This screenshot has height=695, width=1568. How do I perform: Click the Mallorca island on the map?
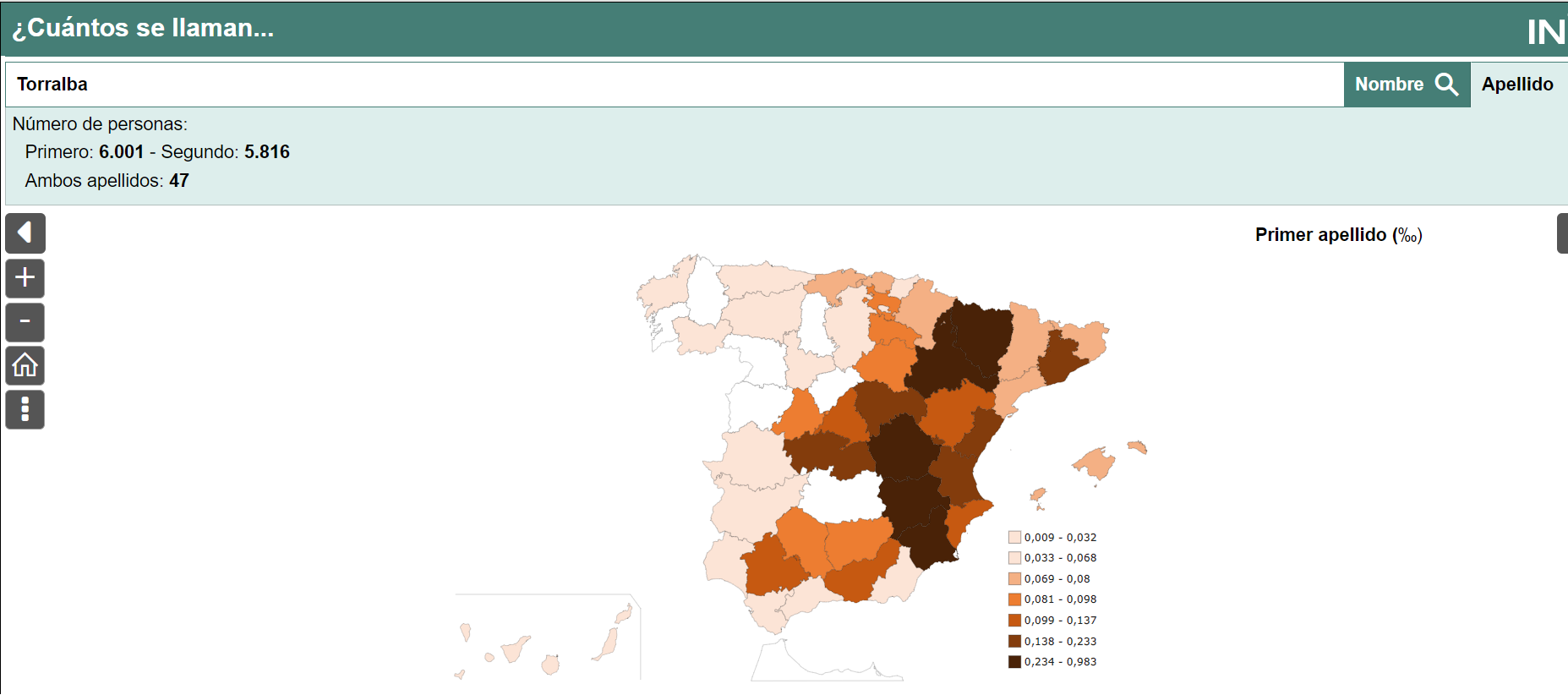(x=1095, y=464)
